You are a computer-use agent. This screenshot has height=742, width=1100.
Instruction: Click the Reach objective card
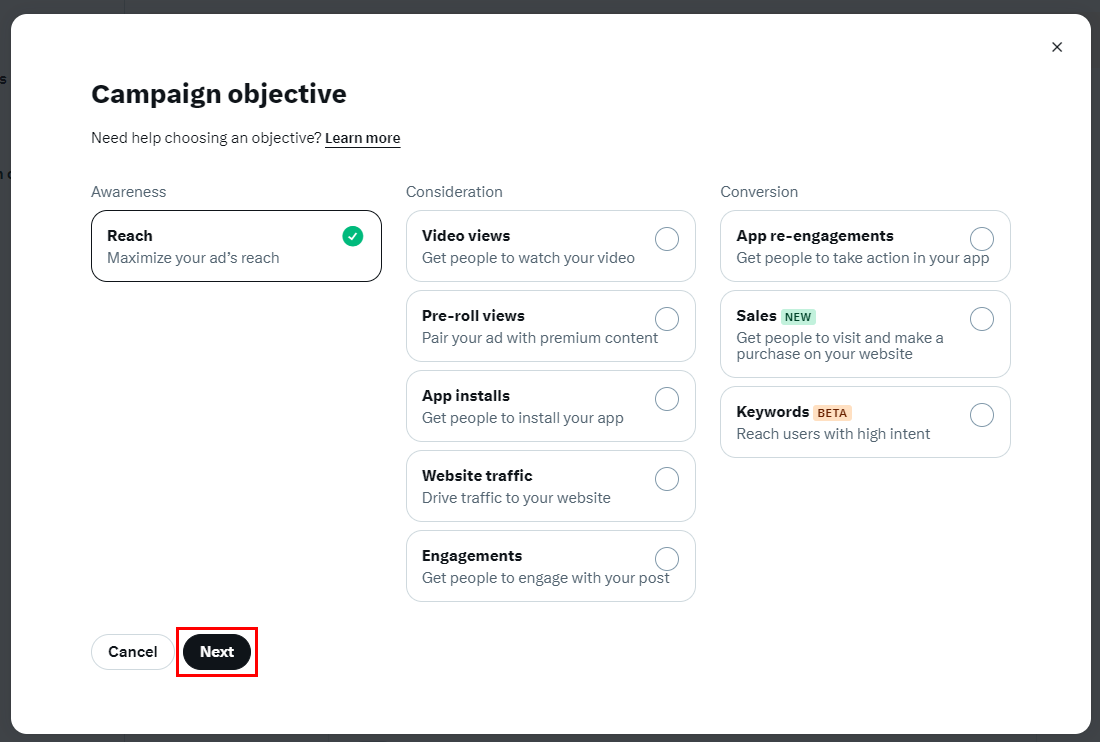pyautogui.click(x=236, y=246)
